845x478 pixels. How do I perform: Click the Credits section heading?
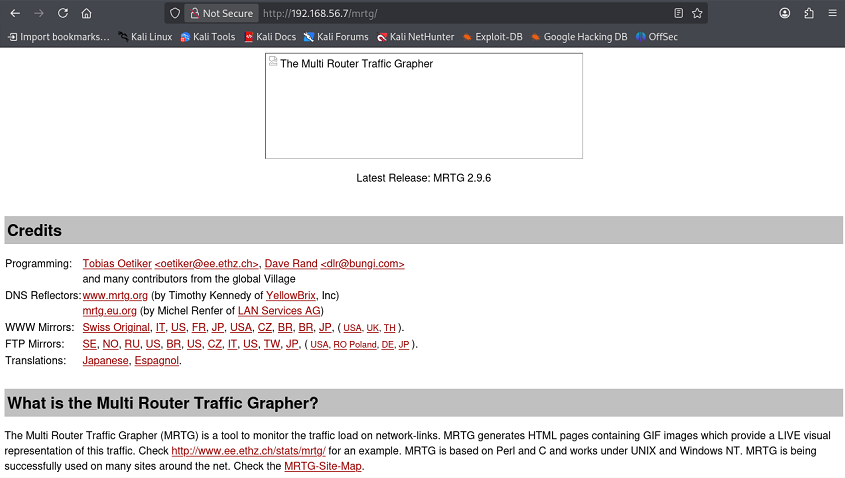34,231
